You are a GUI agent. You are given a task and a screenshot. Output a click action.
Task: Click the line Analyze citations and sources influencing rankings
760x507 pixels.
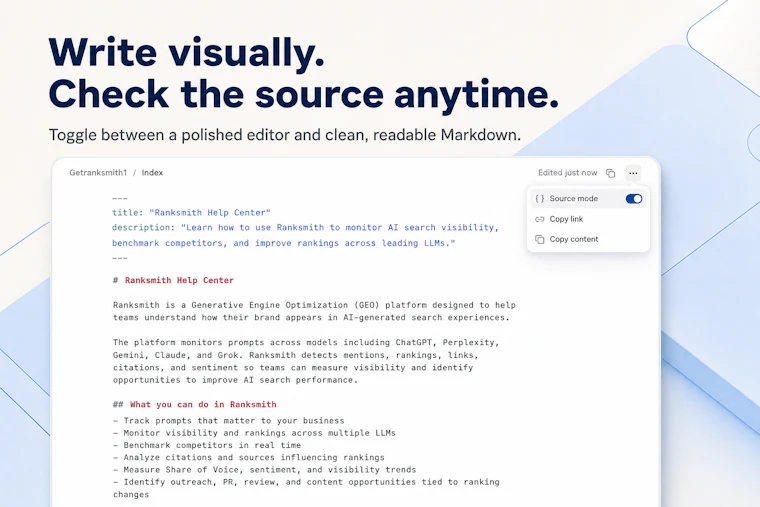pos(249,457)
